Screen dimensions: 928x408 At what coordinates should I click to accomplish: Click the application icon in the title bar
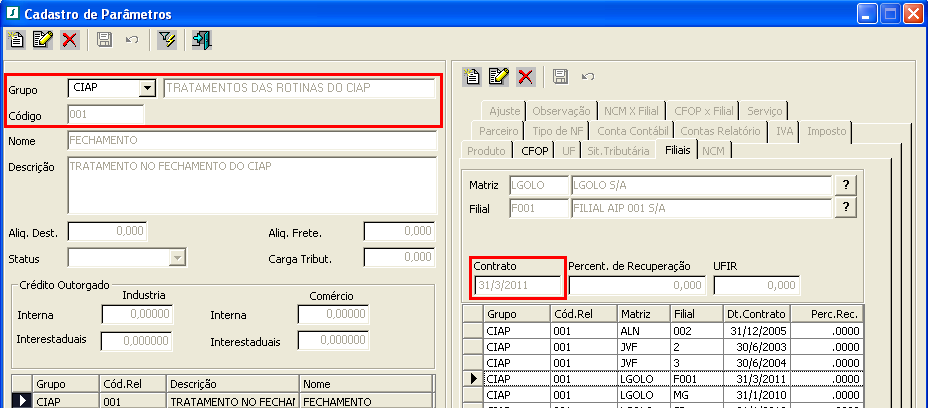(12, 14)
